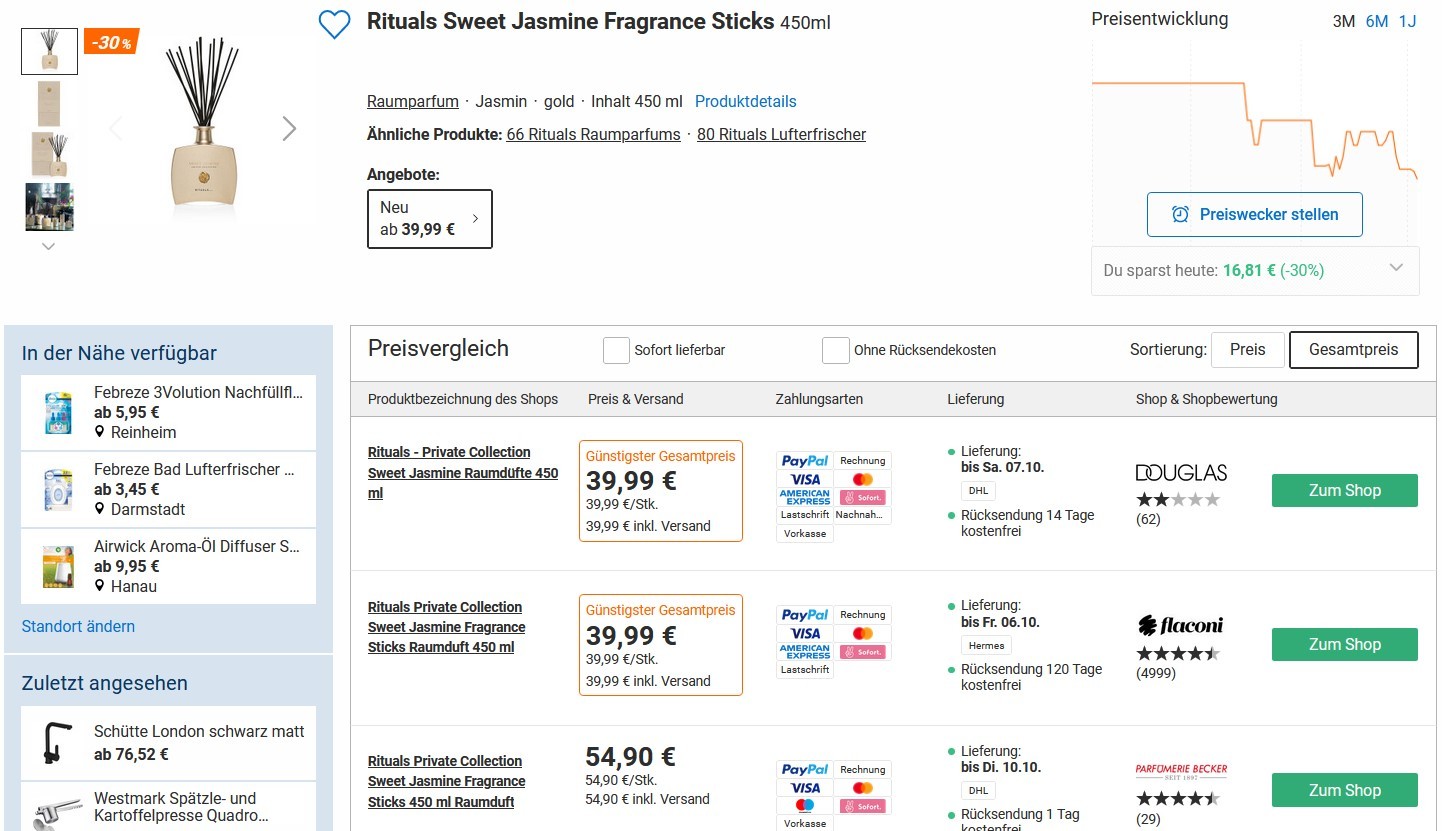Viewport: 1442px width, 831px height.
Task: Sort offers by Gesamtpreis
Action: tap(1354, 349)
